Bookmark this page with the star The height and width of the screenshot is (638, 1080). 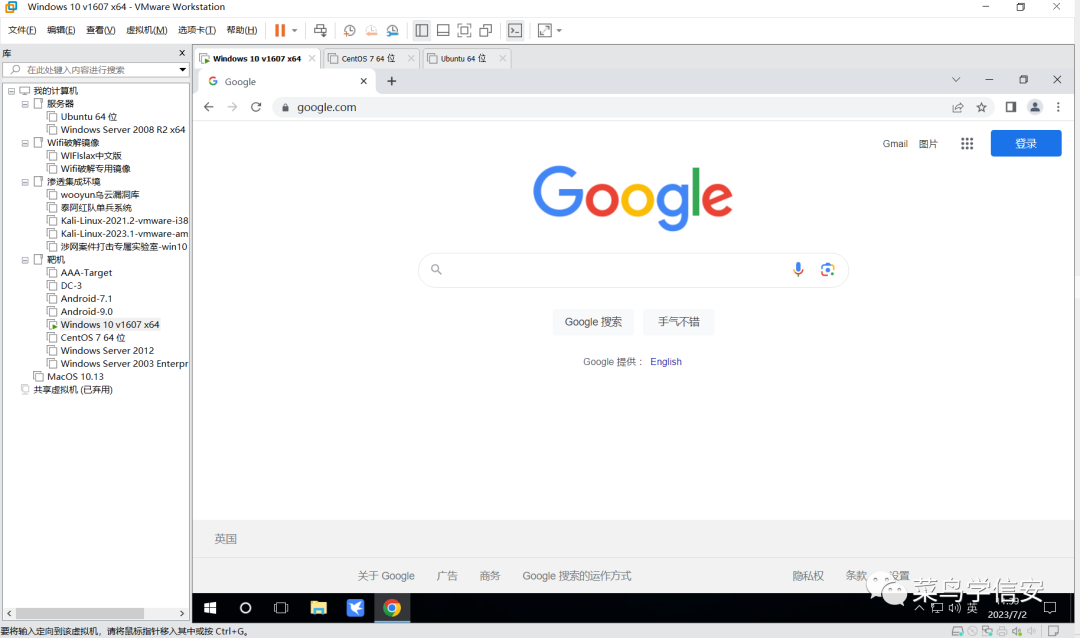click(x=982, y=107)
